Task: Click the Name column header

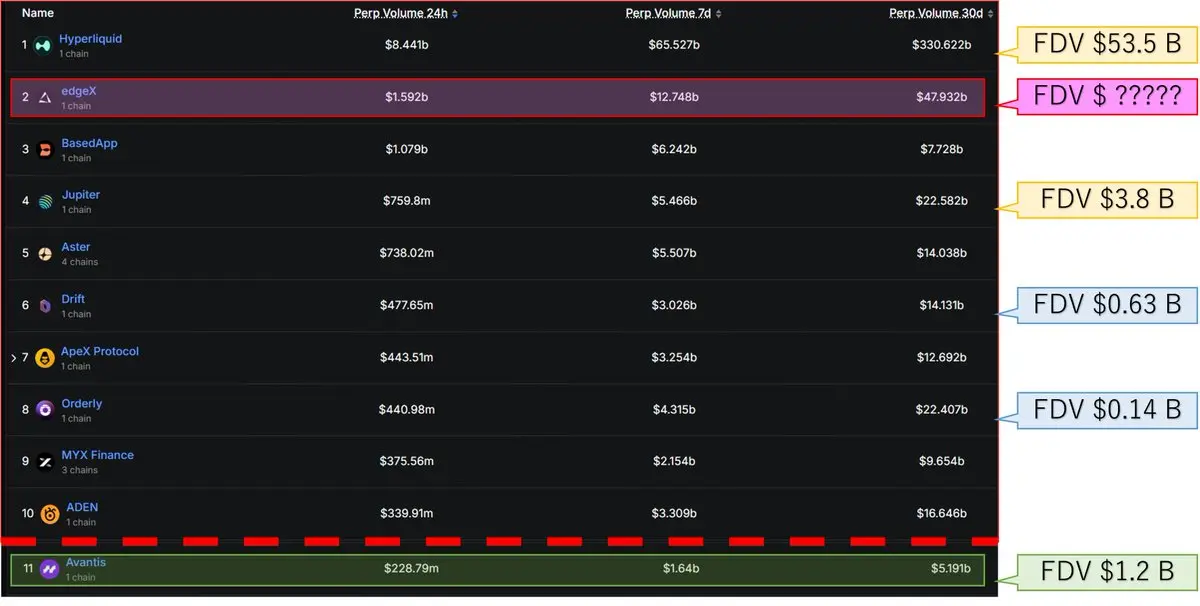Action: click(38, 13)
